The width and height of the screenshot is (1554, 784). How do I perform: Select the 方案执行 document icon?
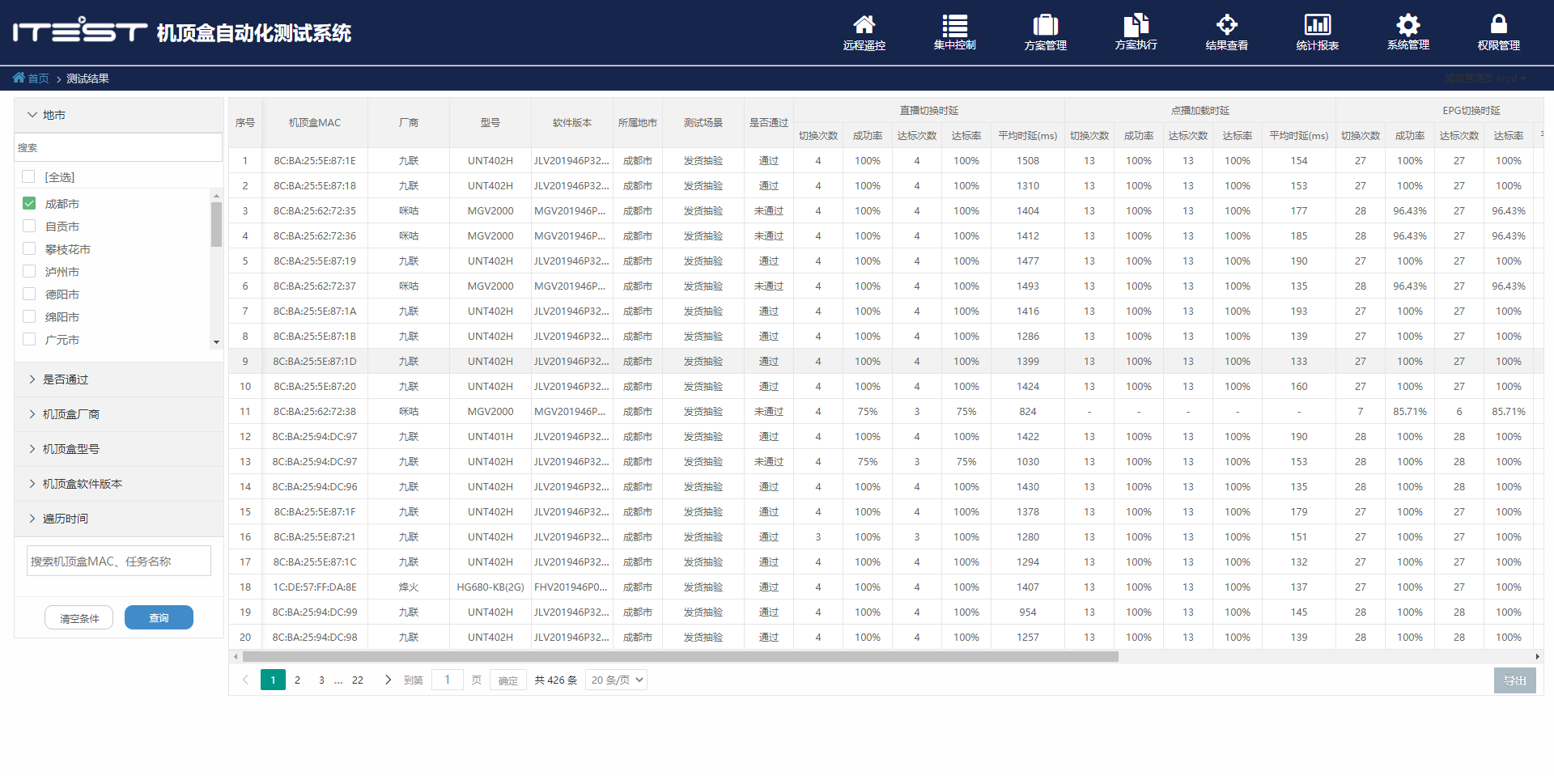(1136, 25)
